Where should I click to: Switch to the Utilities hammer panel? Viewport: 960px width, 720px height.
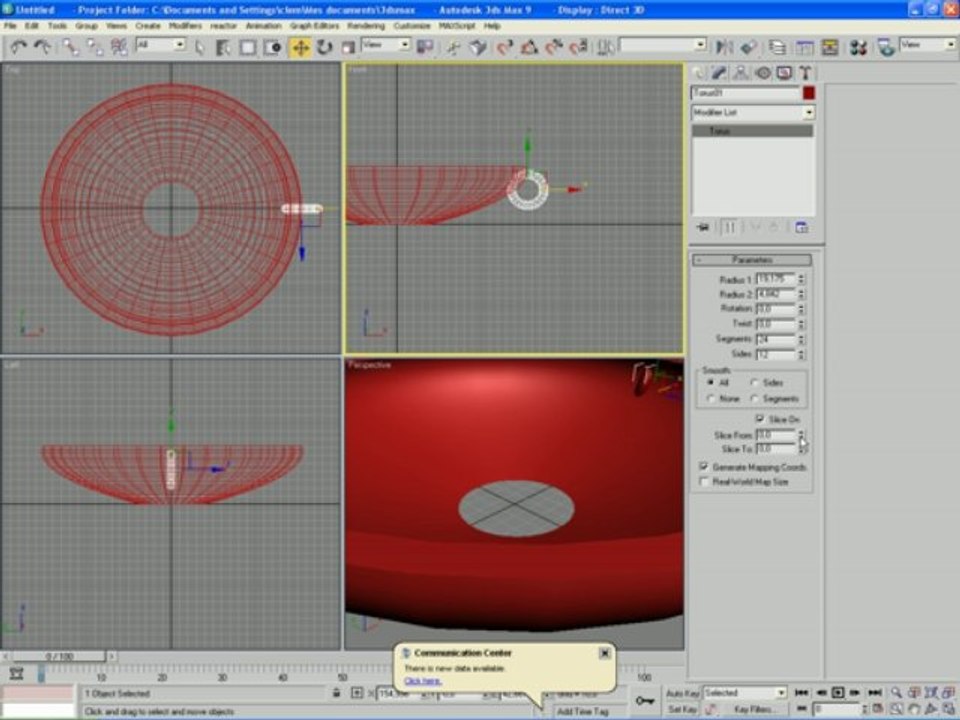pos(804,72)
